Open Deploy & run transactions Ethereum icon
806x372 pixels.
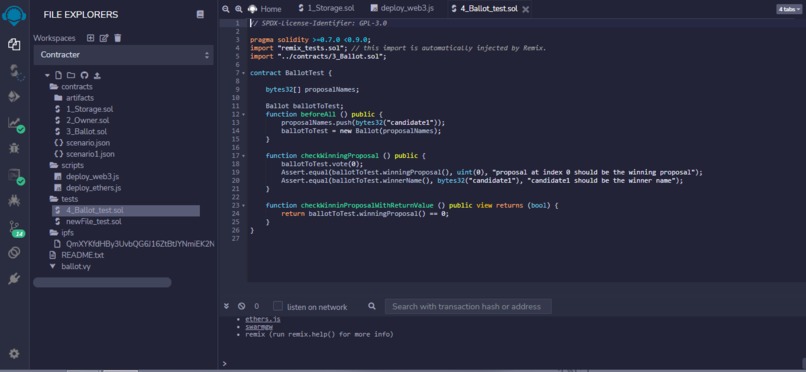tap(14, 97)
